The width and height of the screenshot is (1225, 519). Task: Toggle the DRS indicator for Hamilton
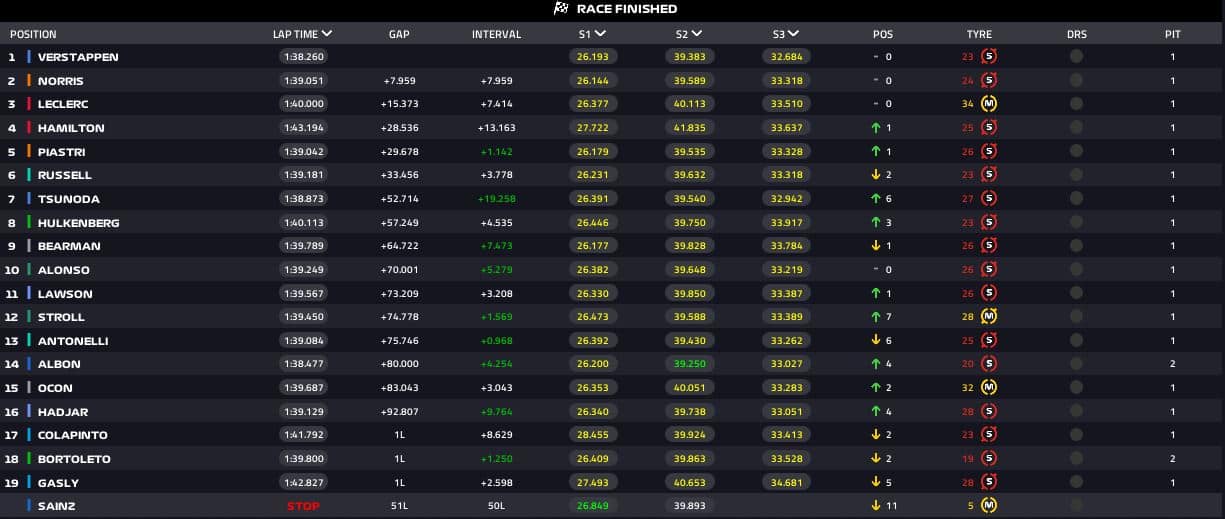(x=1076, y=128)
